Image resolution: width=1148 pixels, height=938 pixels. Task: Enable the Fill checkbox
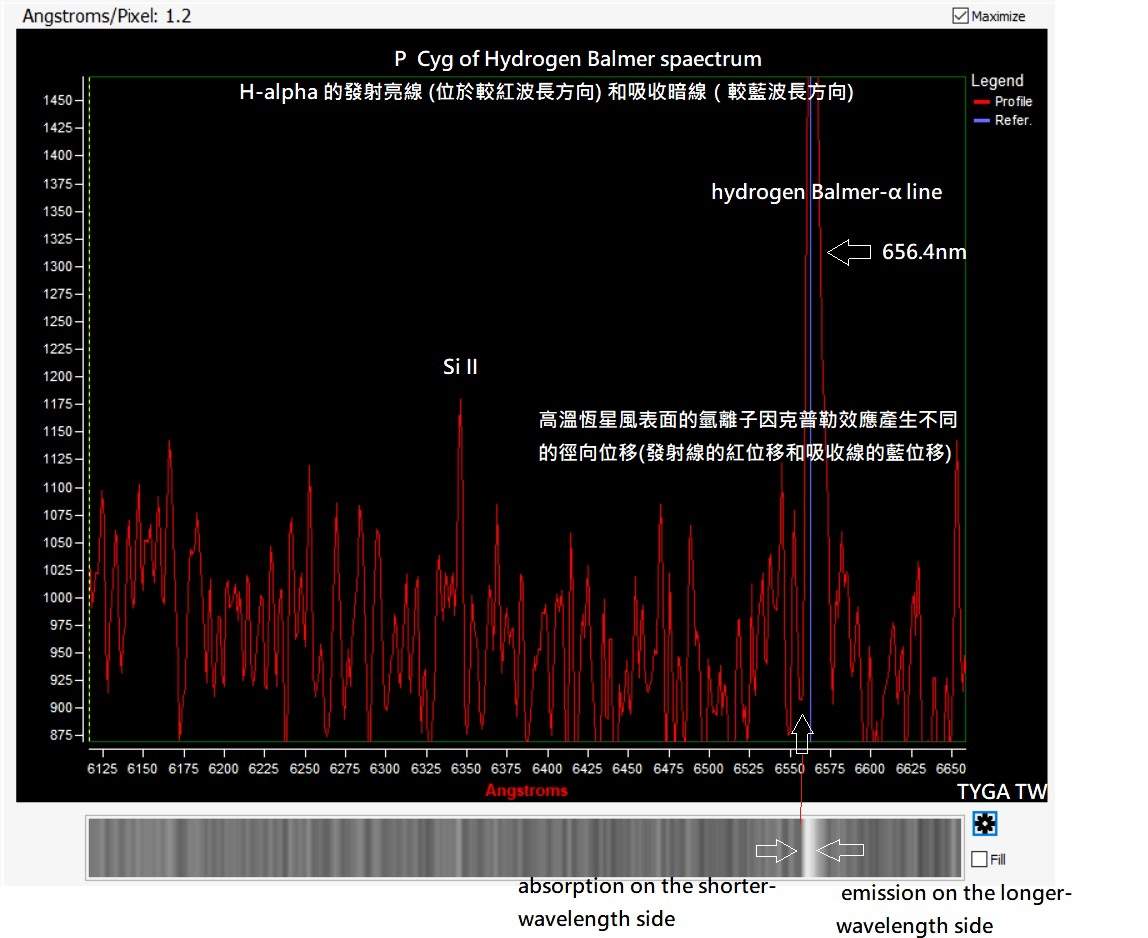click(979, 859)
